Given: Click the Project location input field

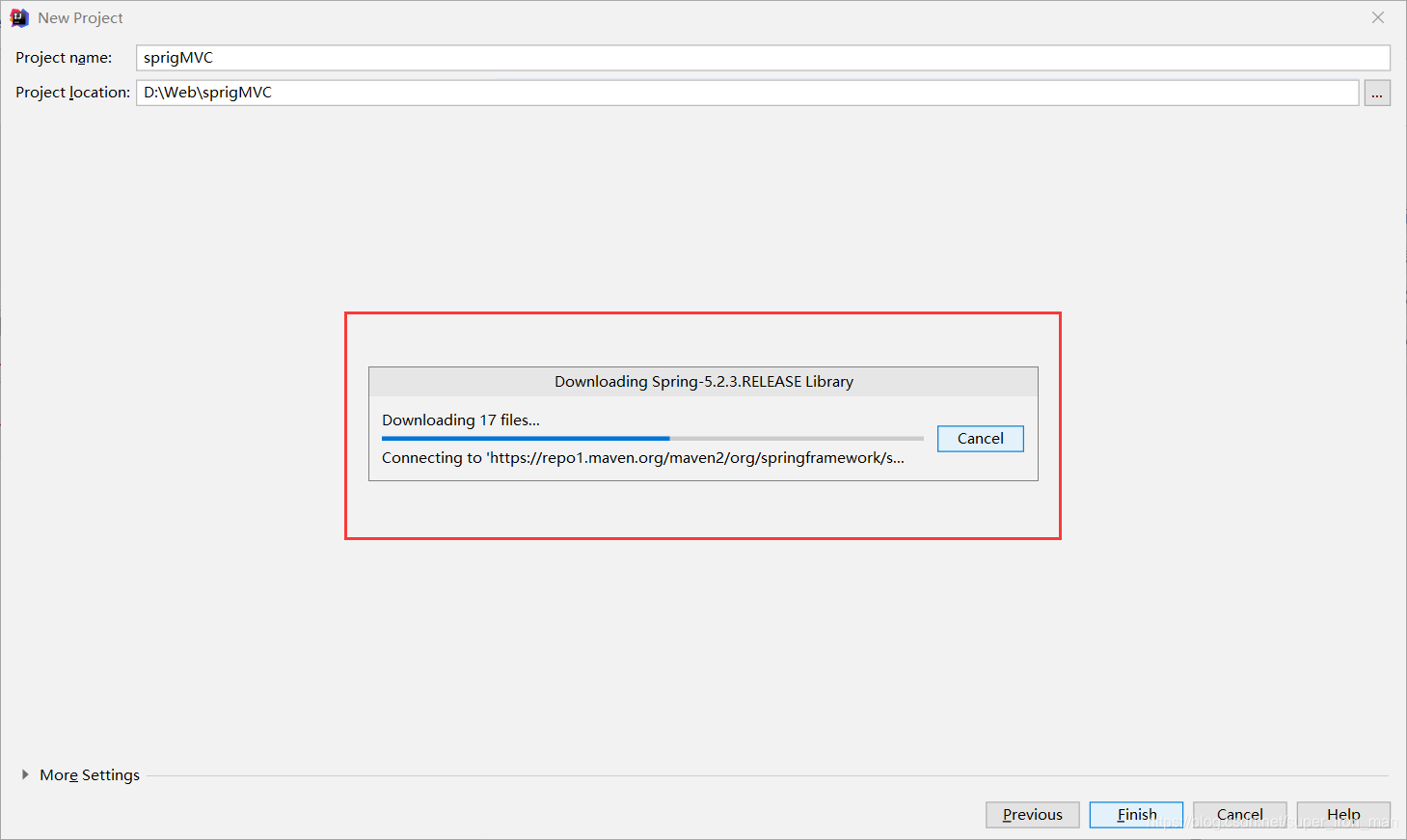Looking at the screenshot, I should pos(747,93).
